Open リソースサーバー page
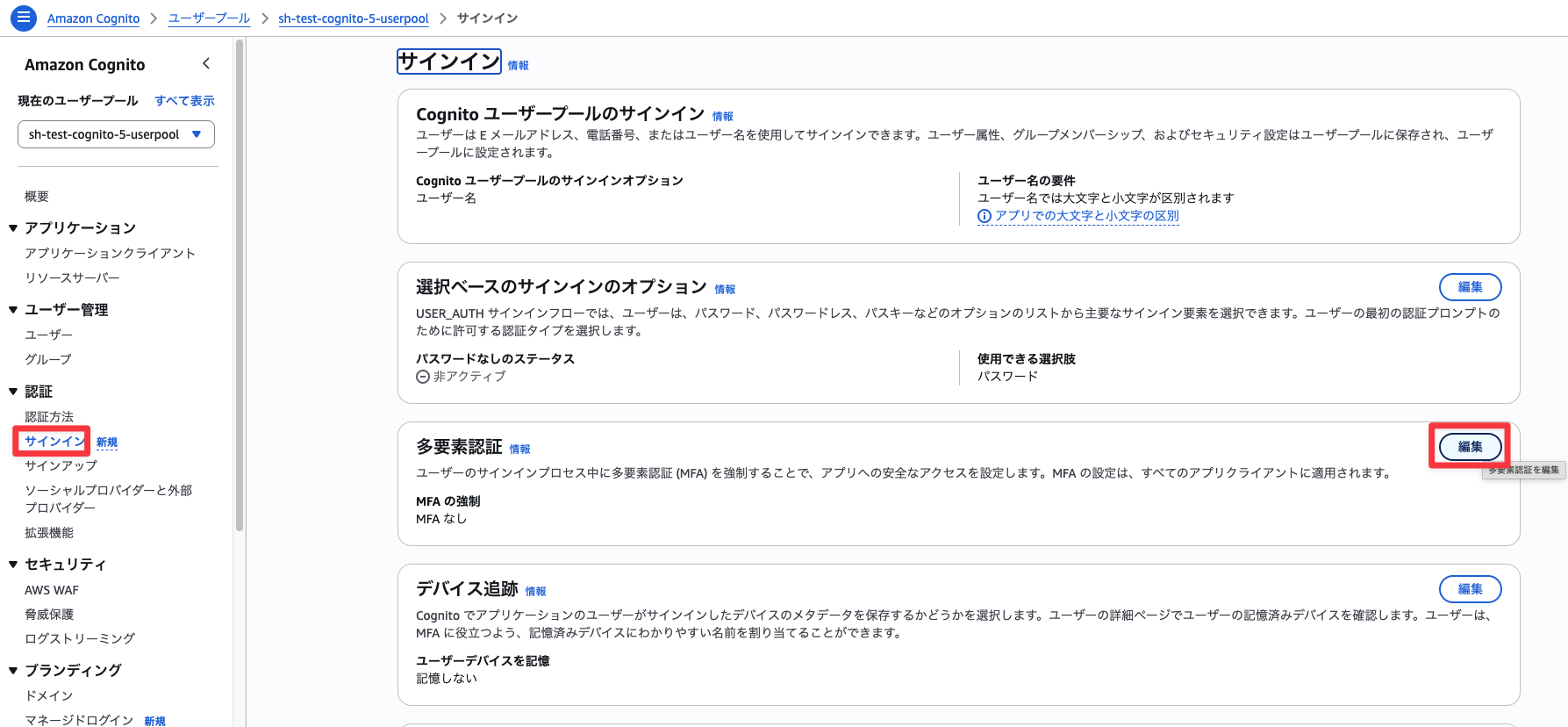Viewport: 1568px width, 727px height. click(72, 278)
